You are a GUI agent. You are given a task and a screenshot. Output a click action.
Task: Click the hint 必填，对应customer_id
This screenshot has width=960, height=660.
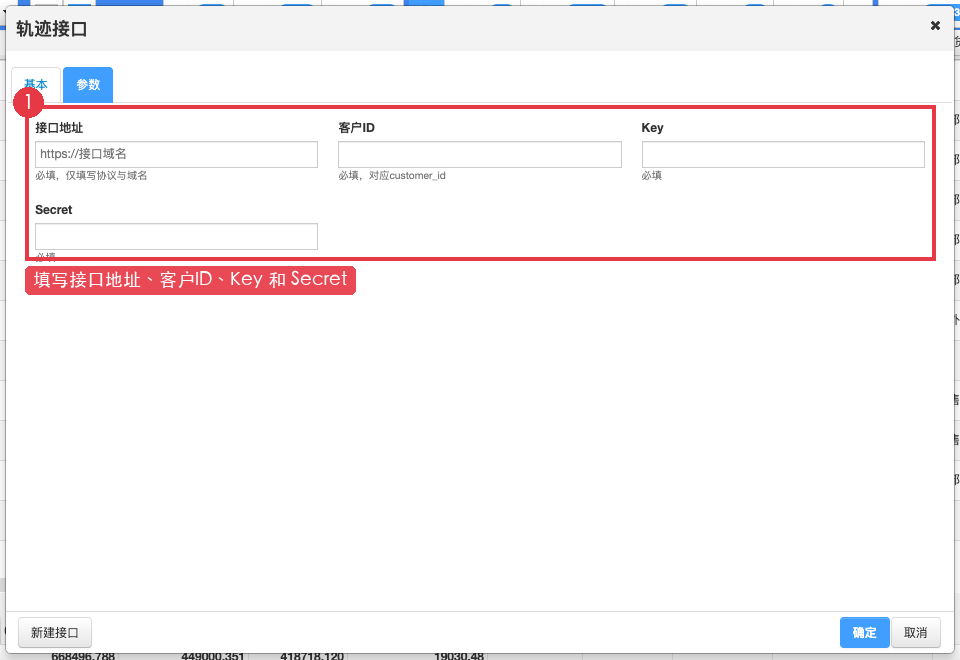392,176
